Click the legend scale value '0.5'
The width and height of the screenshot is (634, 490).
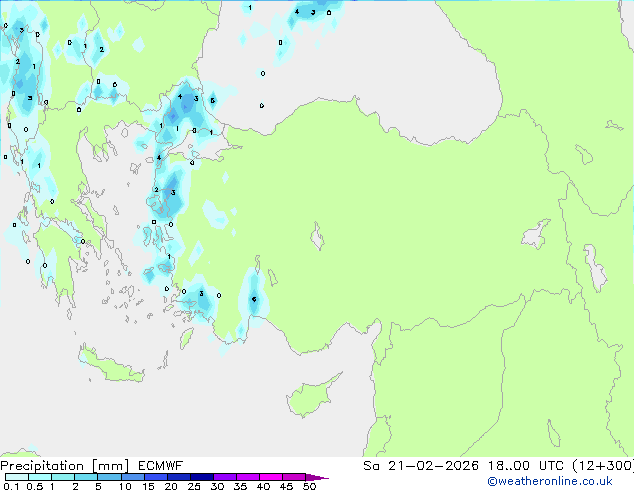[34, 486]
